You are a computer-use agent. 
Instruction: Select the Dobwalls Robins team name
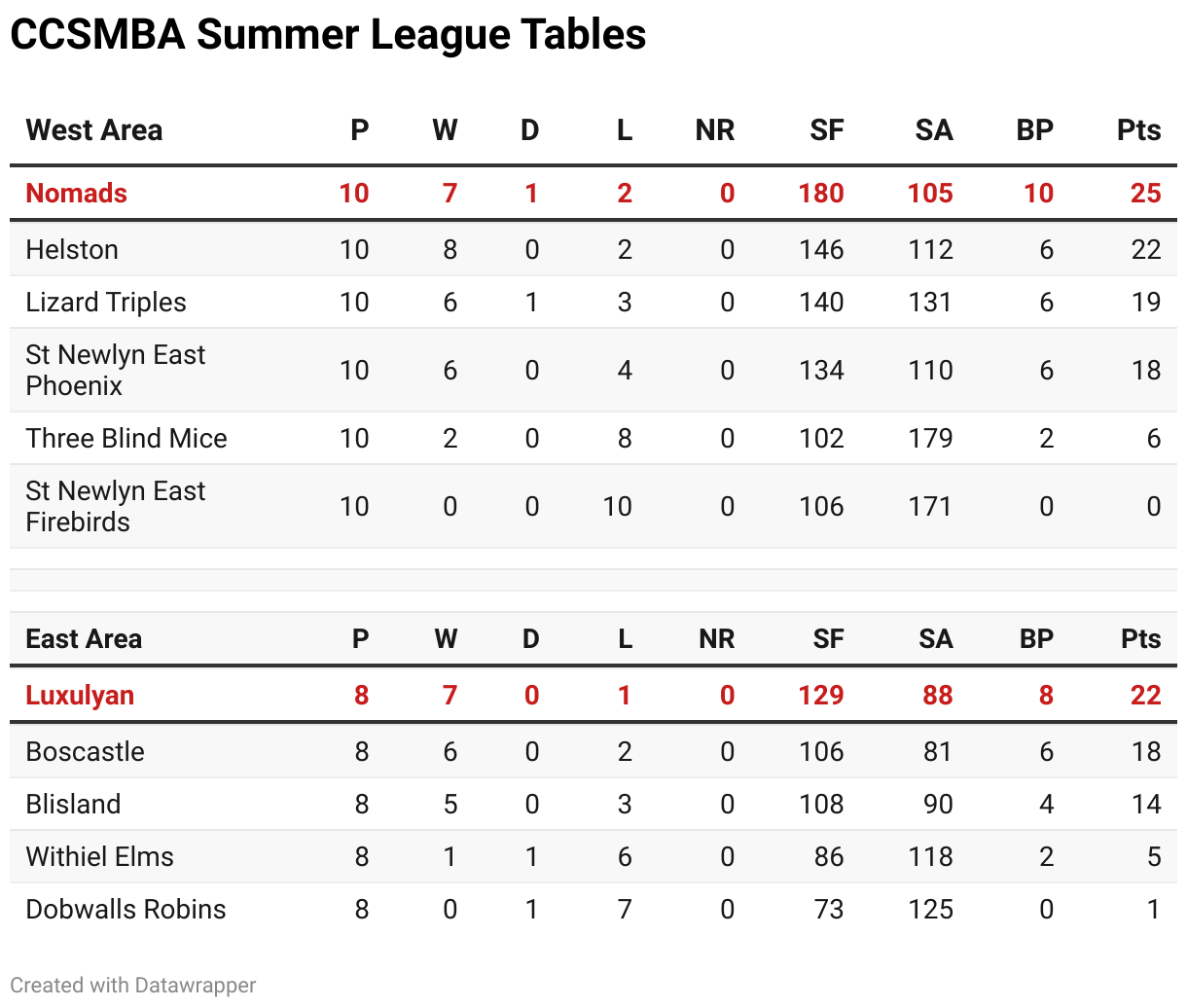point(126,910)
